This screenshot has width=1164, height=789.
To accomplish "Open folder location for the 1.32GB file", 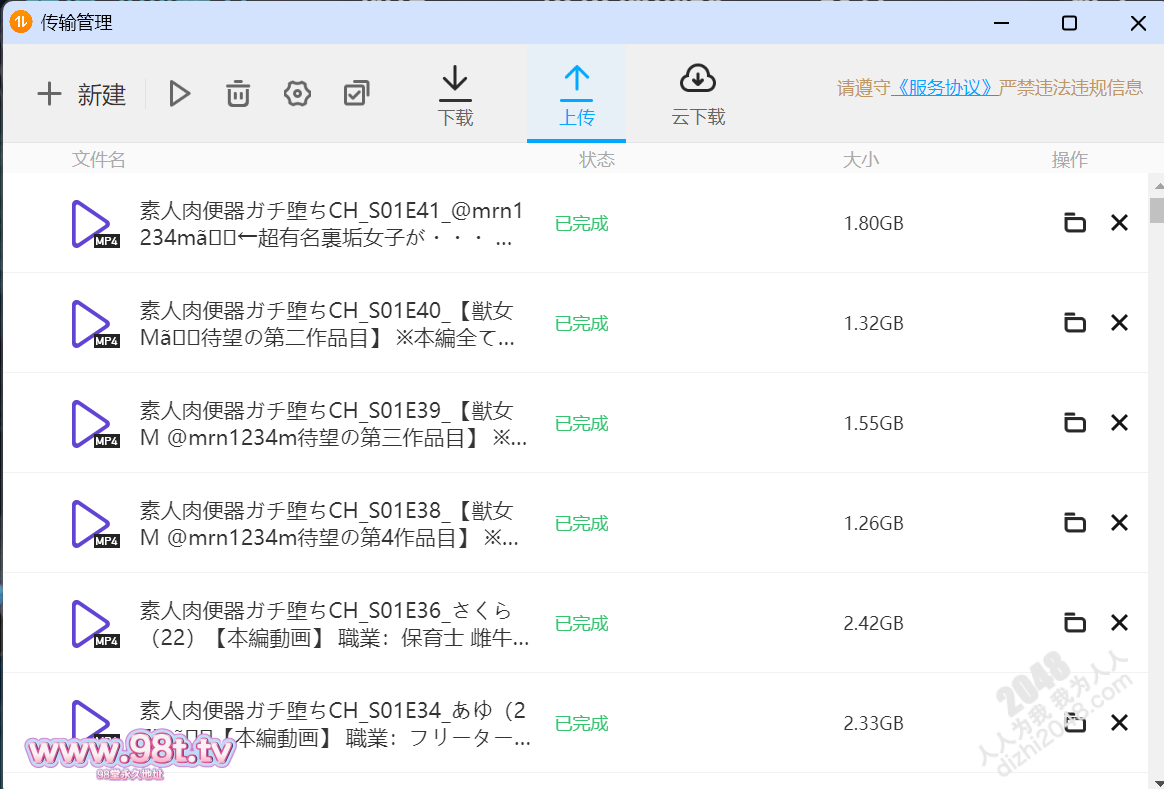I will pyautogui.click(x=1075, y=323).
